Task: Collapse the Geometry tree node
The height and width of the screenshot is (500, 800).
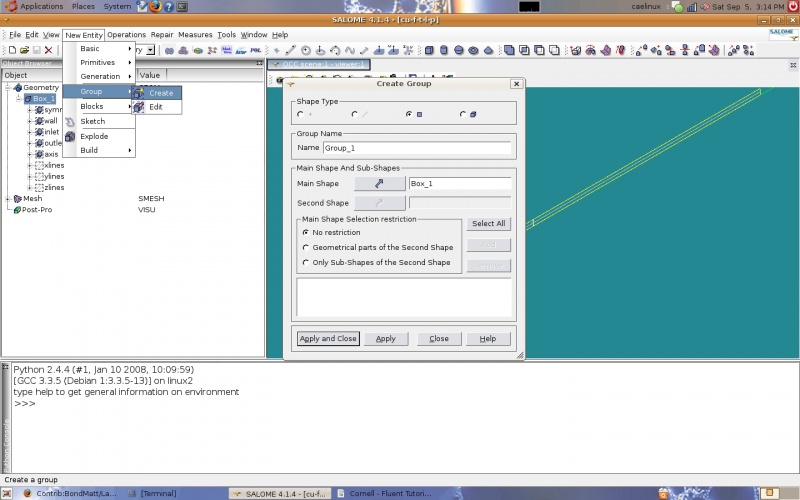Action: click(x=8, y=87)
